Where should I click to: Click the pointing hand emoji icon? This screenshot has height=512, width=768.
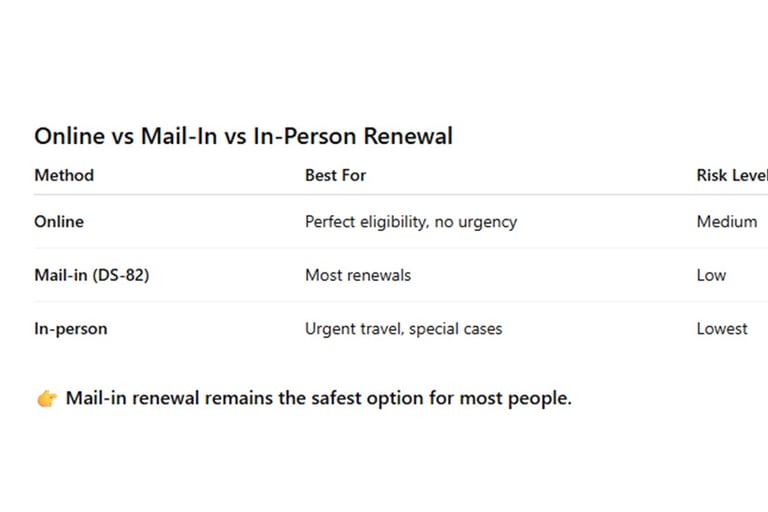pos(47,398)
